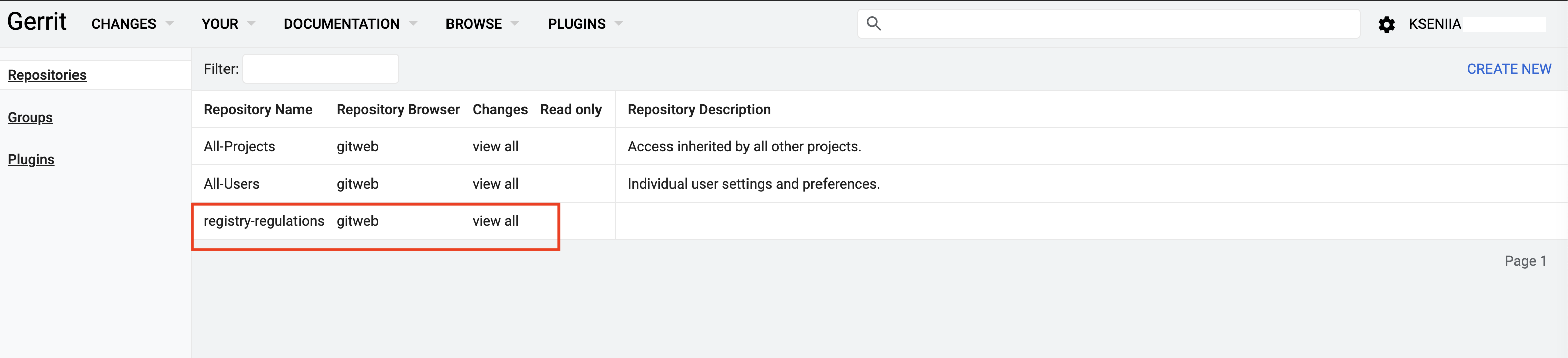Click the Read only column header

click(570, 110)
